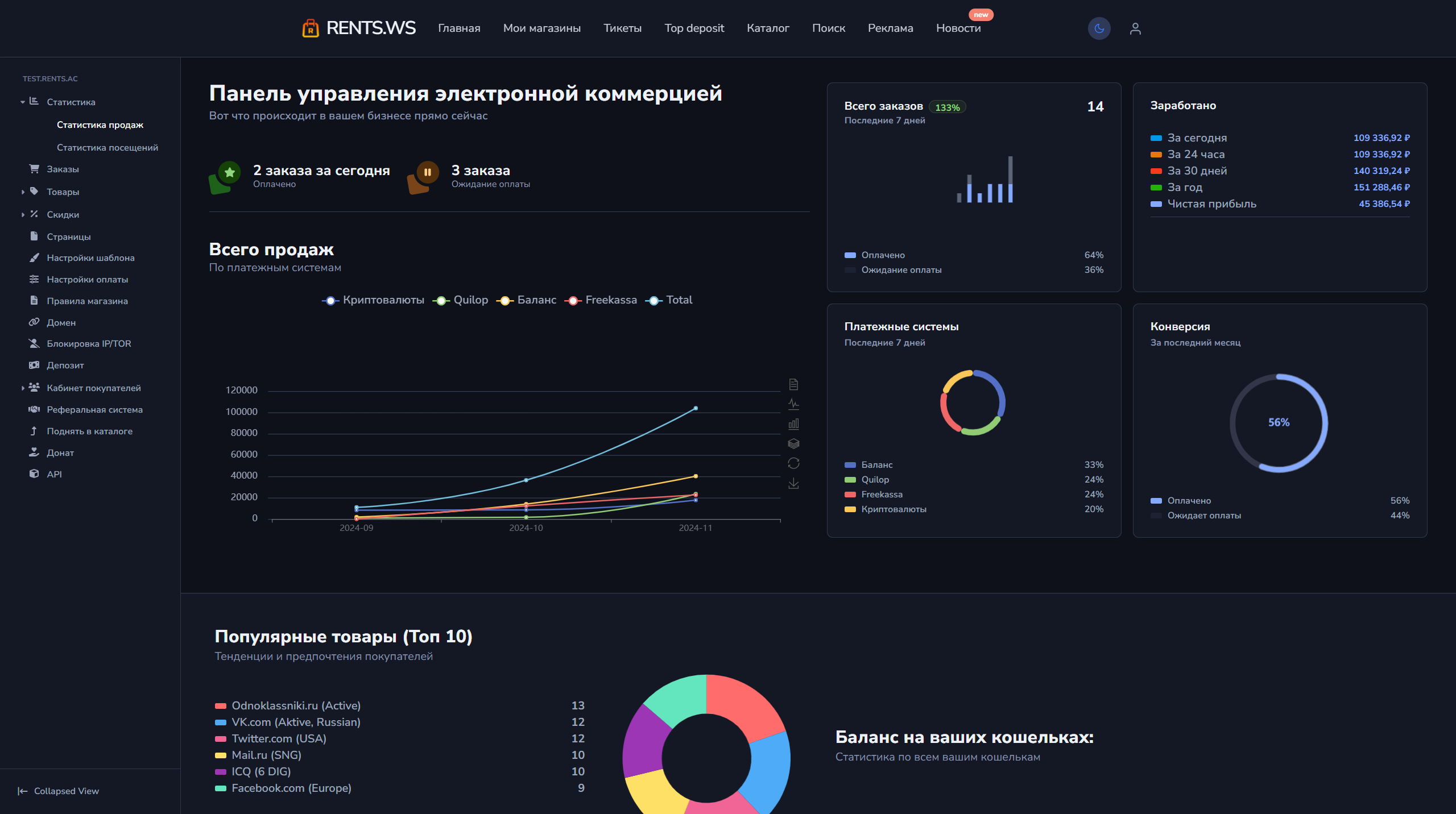
Task: Select Статистика посещений in sidebar
Action: tap(107, 148)
